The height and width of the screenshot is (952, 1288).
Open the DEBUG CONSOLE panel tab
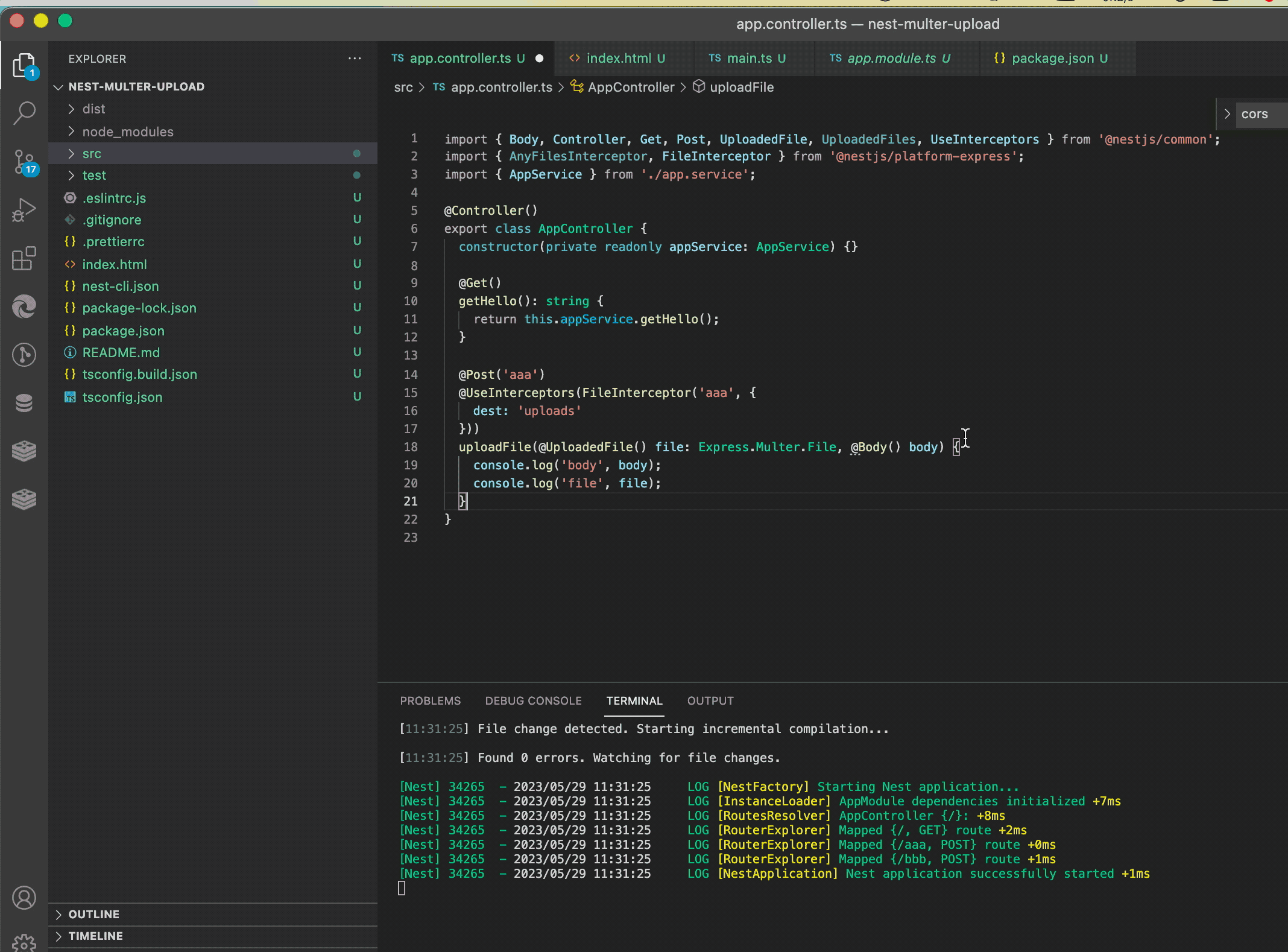click(x=533, y=700)
